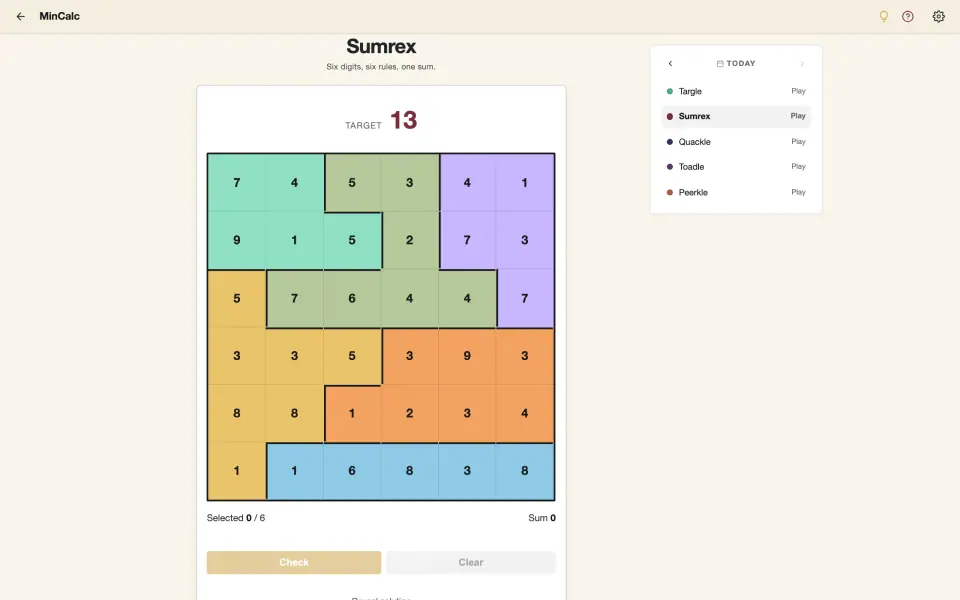Click the MinCalc title
The image size is (960, 600).
pyautogui.click(x=59, y=17)
